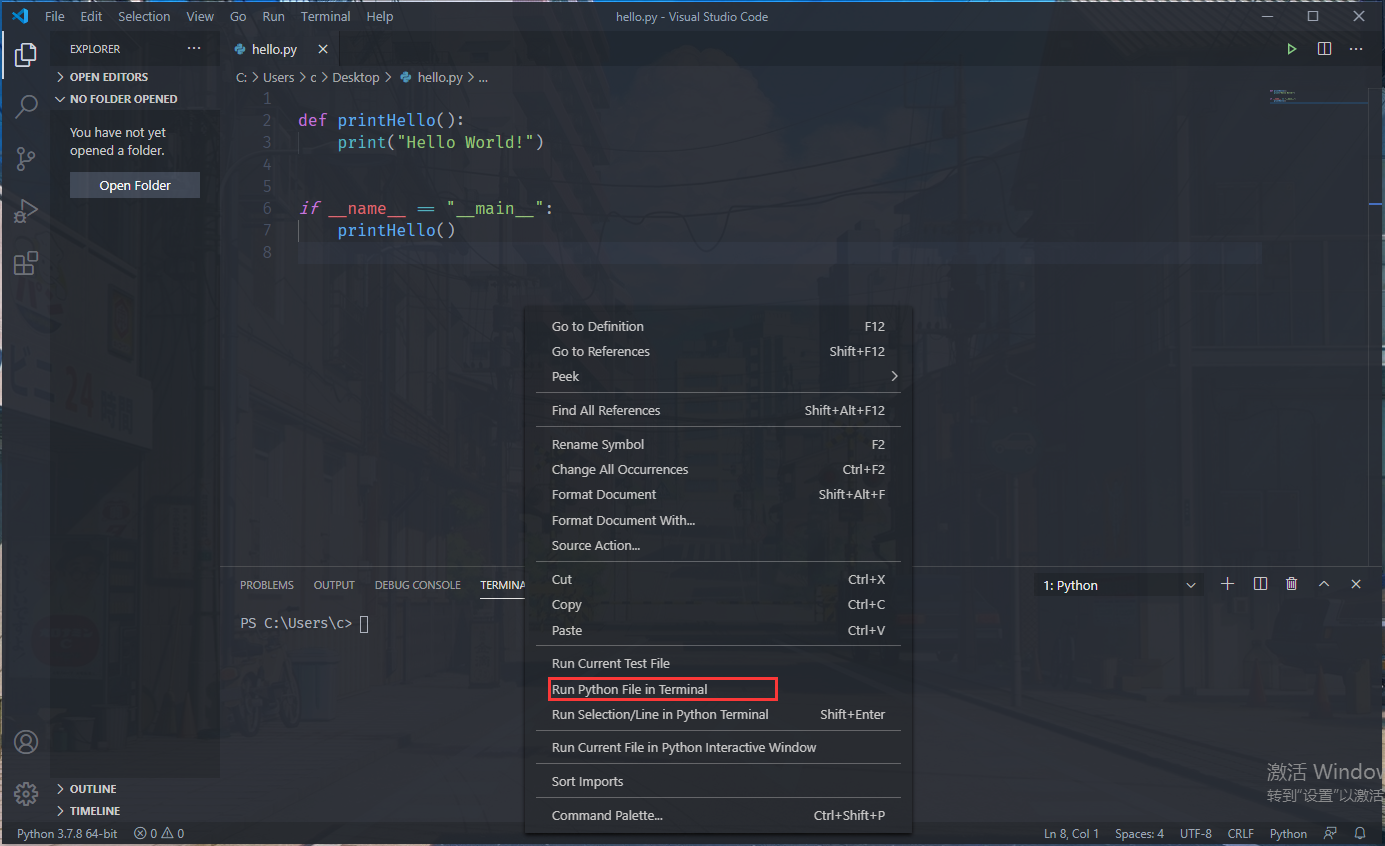Click "Spaces: 4" in the status bar
Screen dimensions: 1385x846
tap(1139, 832)
